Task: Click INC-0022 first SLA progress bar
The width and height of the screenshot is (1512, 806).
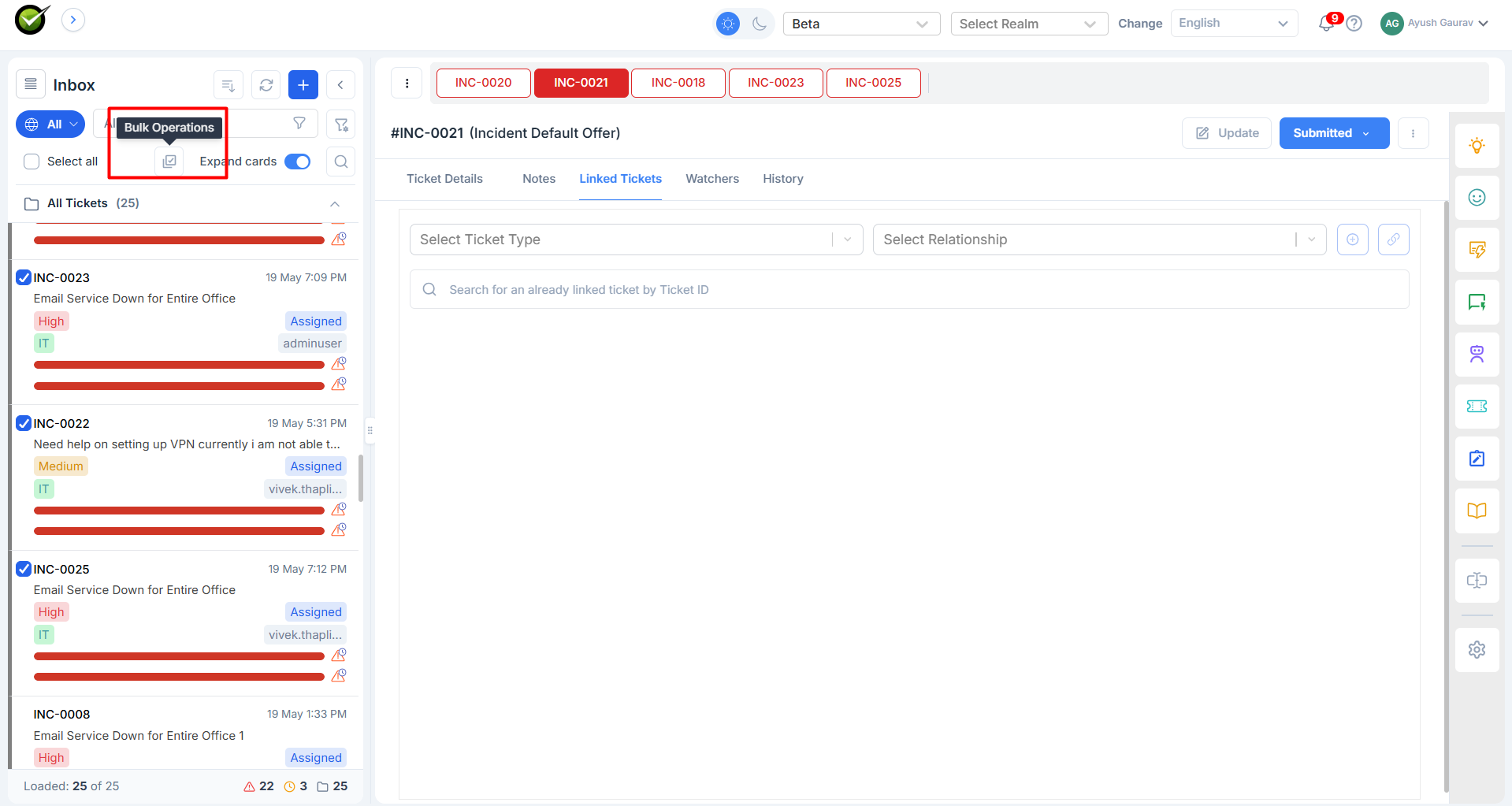Action: (179, 511)
